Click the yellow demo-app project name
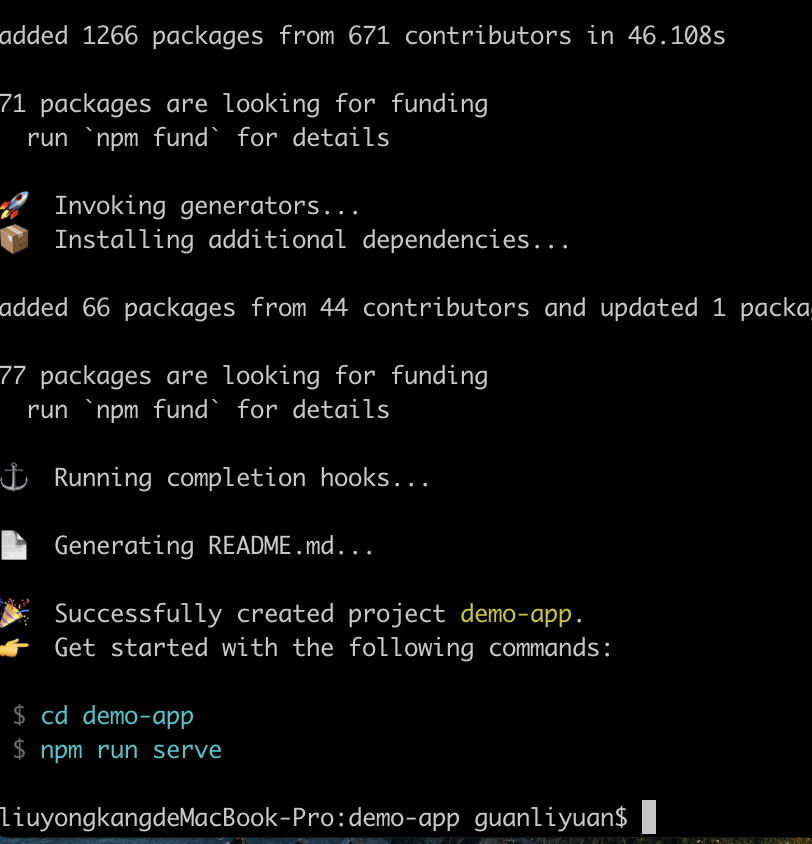The width and height of the screenshot is (812, 844). (516, 614)
